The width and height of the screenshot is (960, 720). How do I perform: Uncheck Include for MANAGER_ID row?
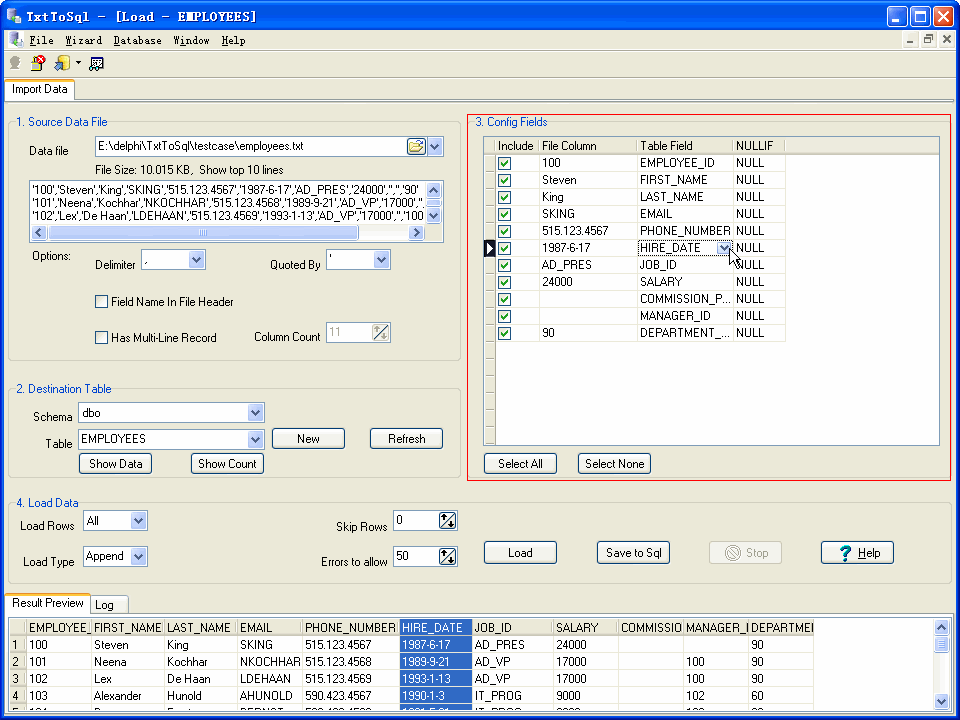click(x=504, y=317)
